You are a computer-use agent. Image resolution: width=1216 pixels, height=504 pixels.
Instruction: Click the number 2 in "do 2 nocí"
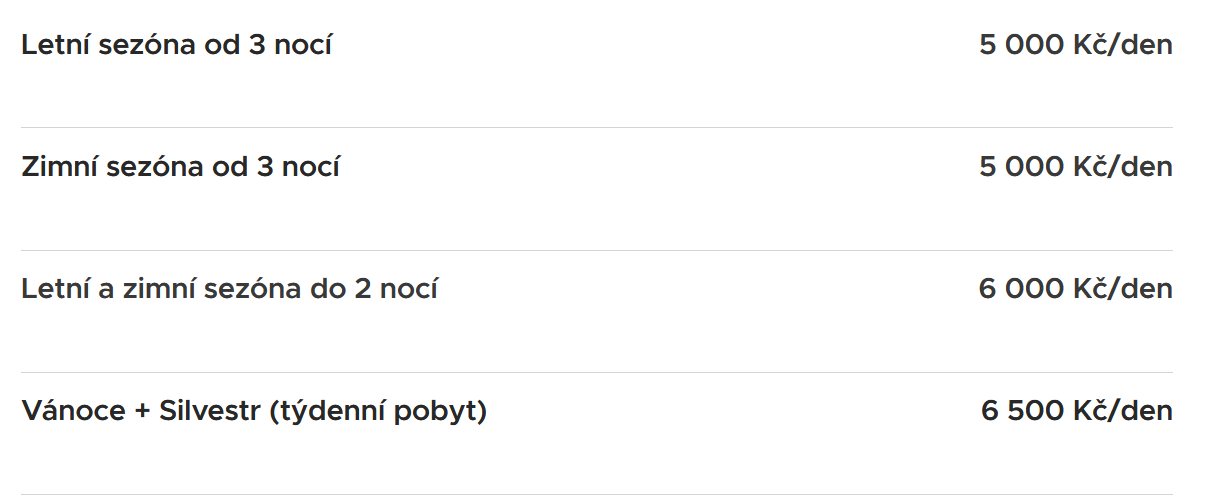pyautogui.click(x=363, y=290)
